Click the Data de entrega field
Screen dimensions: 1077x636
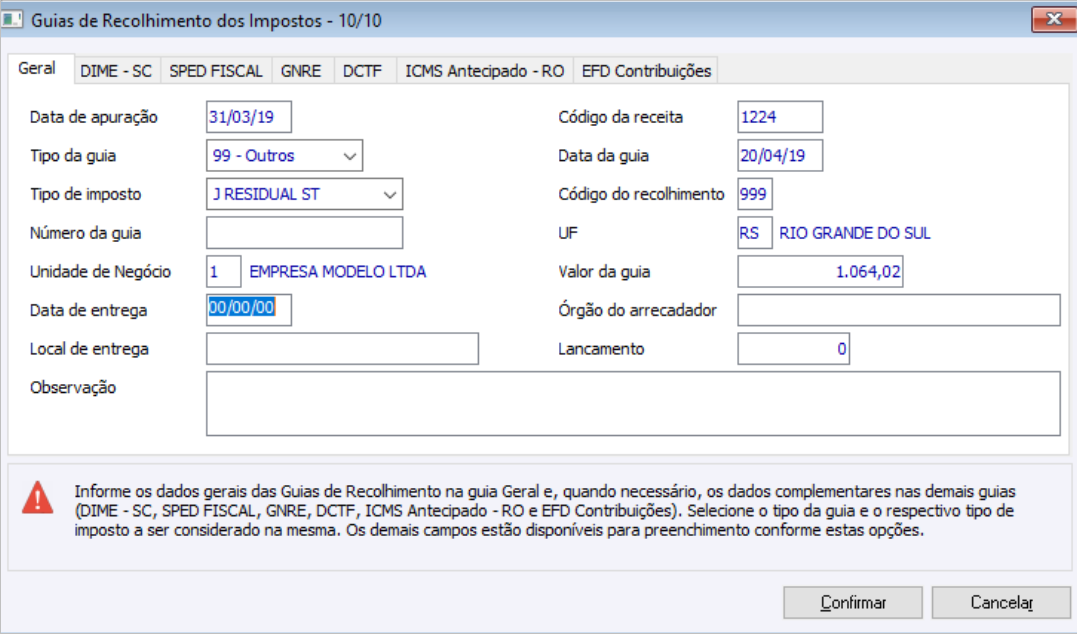coord(249,310)
